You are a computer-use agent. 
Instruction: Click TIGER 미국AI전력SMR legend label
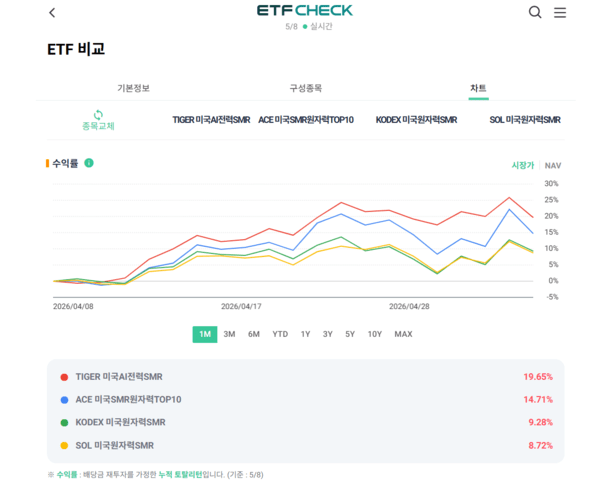pos(119,377)
